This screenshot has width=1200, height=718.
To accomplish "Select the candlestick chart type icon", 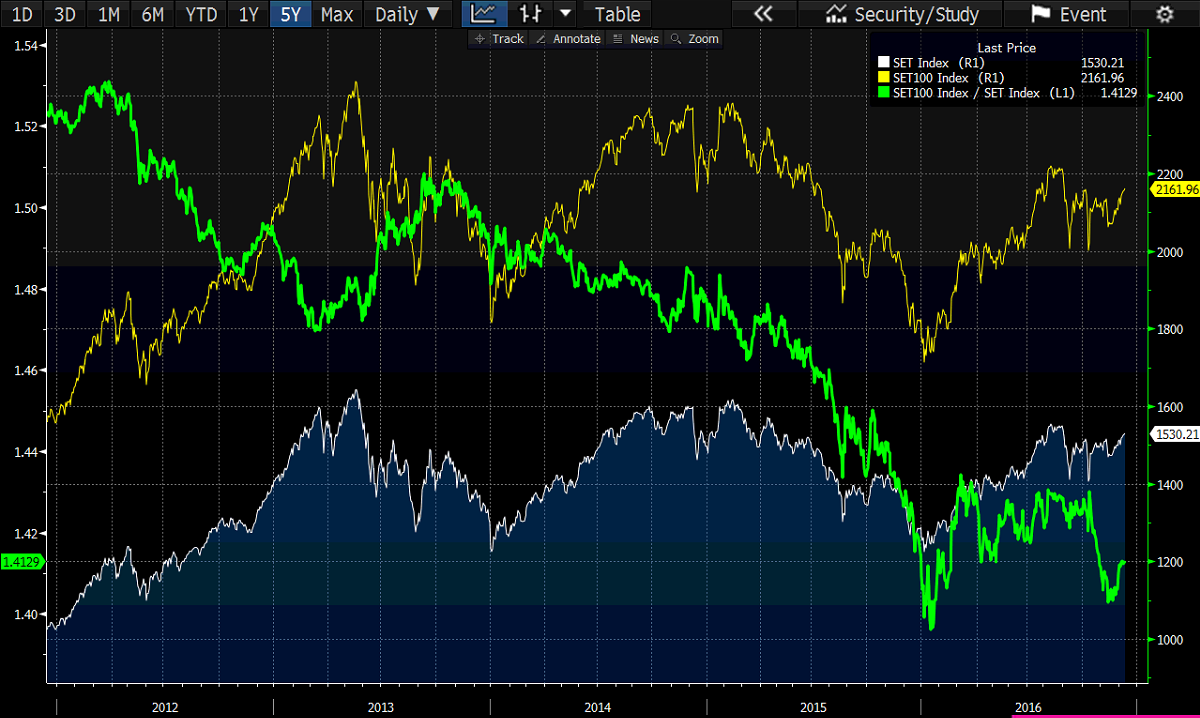I will tap(530, 14).
